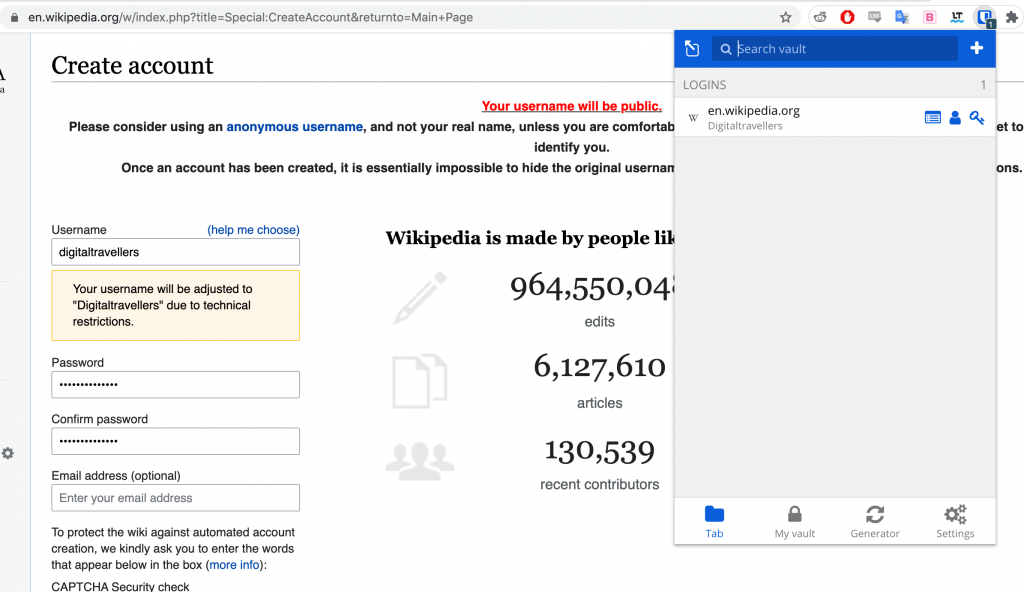Click the plus icon to add vault item
Screen dimensions: 1024x592
click(x=977, y=48)
